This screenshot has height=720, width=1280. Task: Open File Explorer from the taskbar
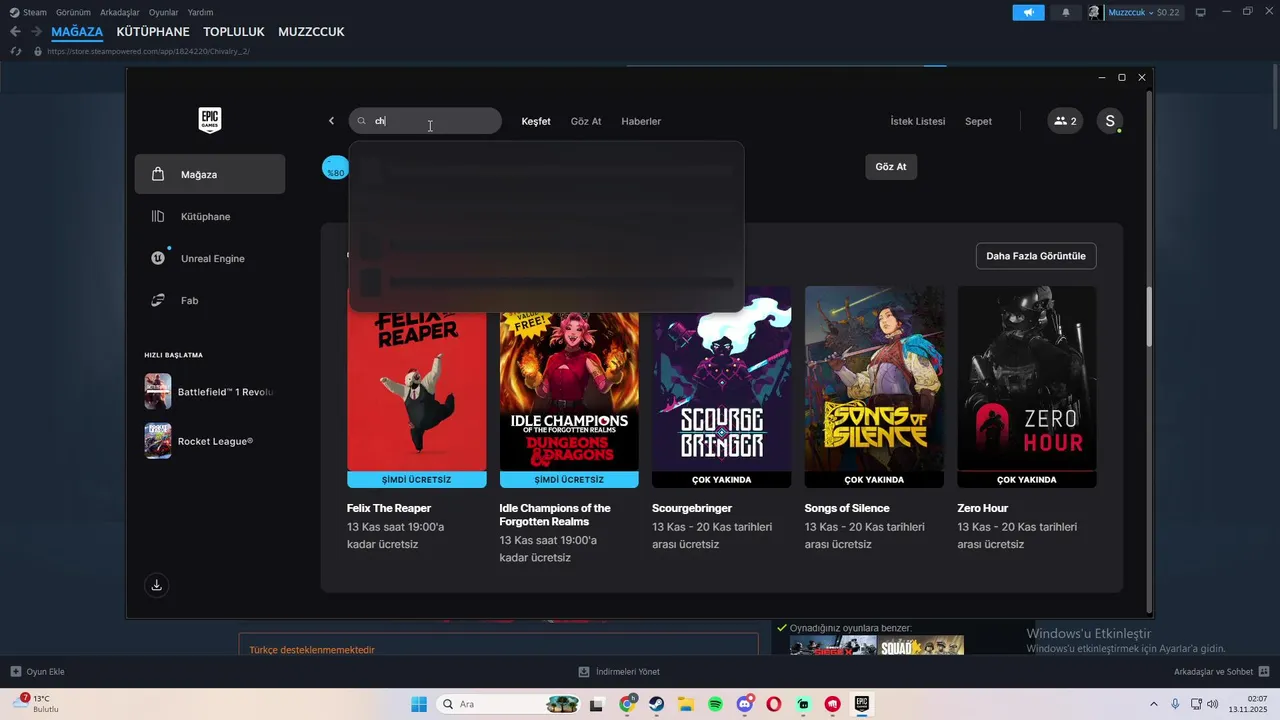(x=686, y=704)
